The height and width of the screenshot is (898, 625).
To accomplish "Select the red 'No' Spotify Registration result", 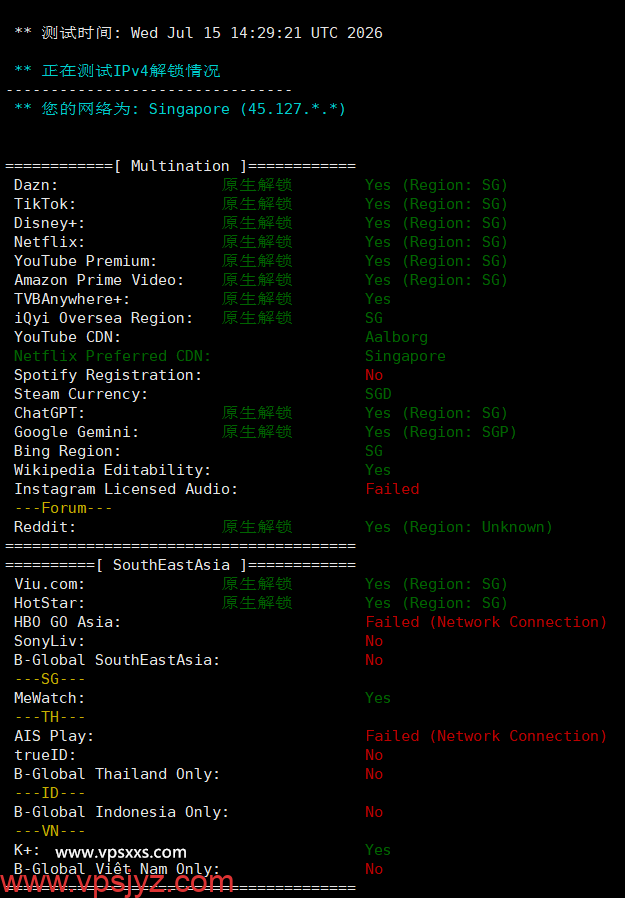I will [374, 375].
